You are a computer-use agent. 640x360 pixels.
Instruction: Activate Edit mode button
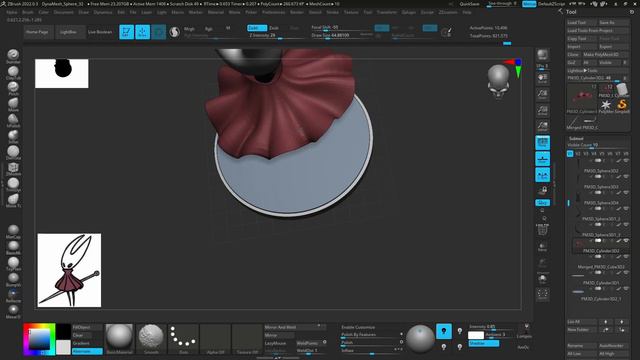pos(127,32)
